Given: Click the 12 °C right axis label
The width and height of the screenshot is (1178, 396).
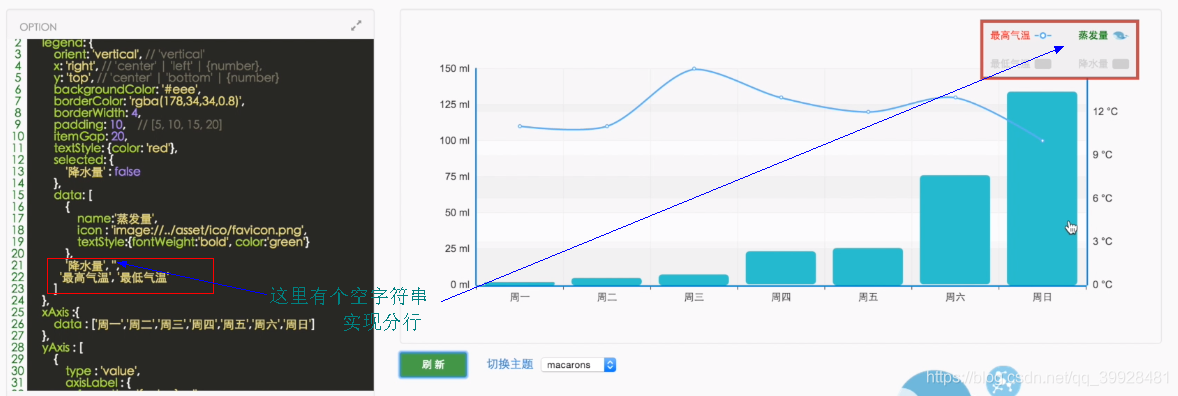Looking at the screenshot, I should coord(1105,112).
